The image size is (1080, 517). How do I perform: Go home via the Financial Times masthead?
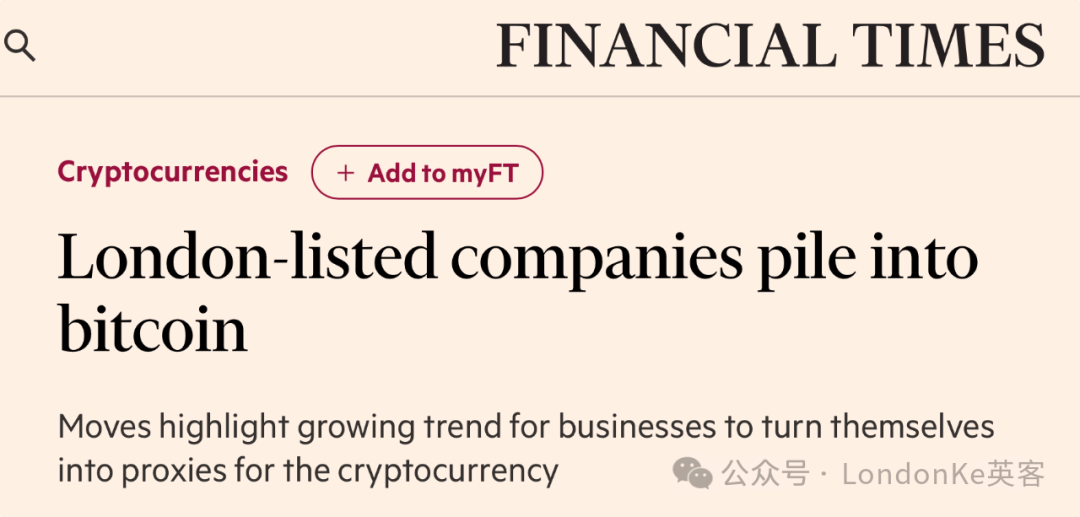pos(770,45)
